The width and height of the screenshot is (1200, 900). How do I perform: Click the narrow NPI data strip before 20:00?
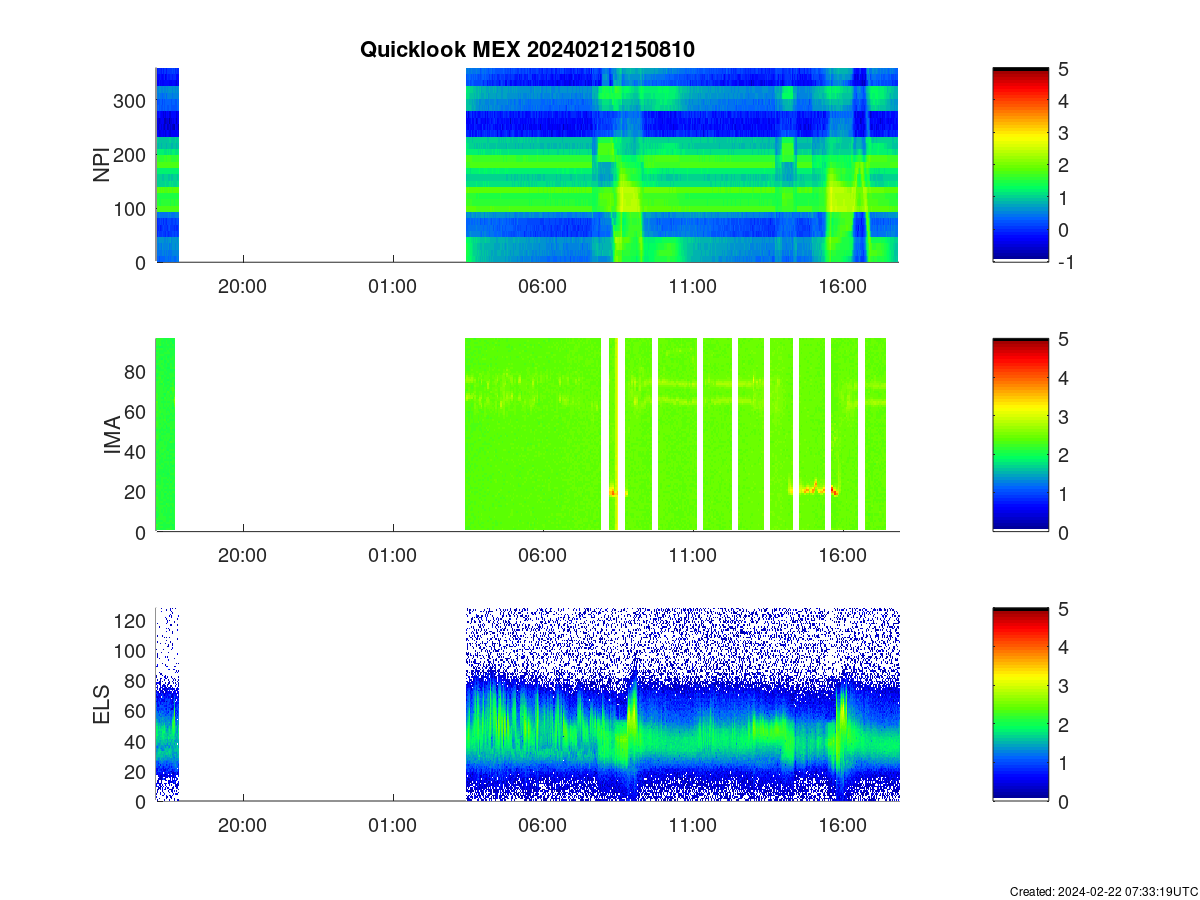tap(167, 165)
